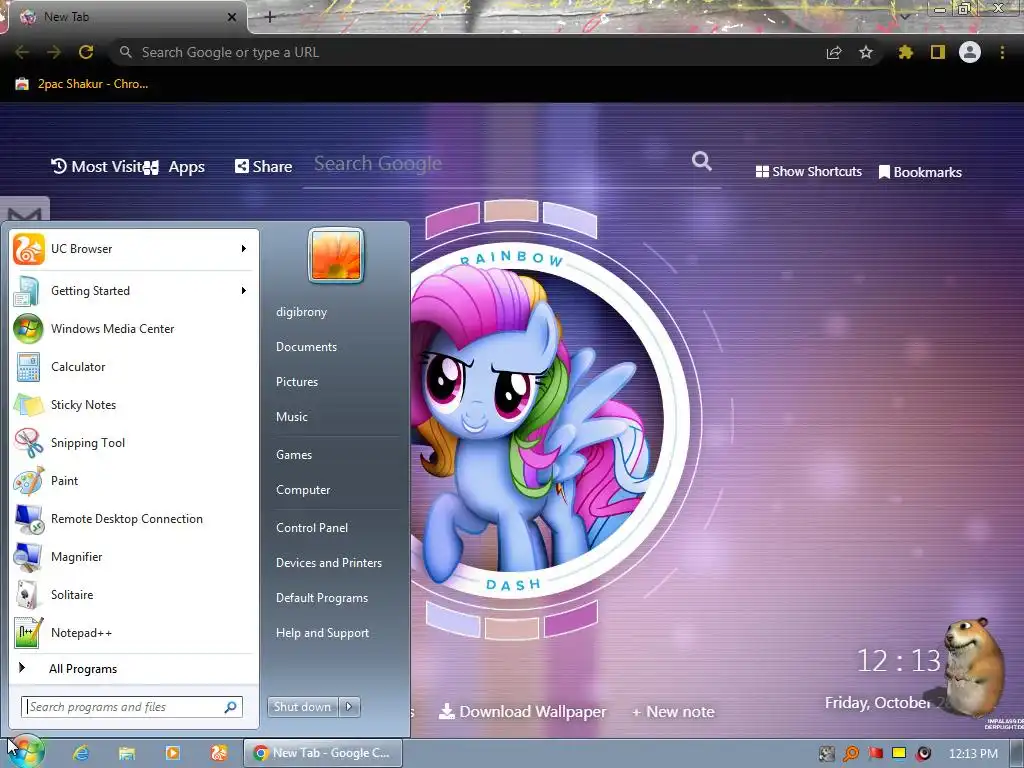1024x768 pixels.
Task: Add a note with New note
Action: pyautogui.click(x=673, y=712)
